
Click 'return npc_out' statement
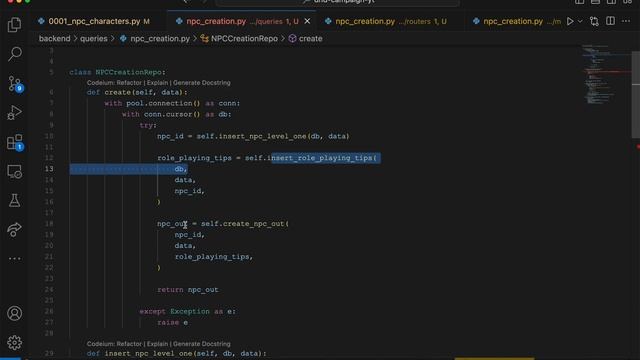pyautogui.click(x=188, y=290)
